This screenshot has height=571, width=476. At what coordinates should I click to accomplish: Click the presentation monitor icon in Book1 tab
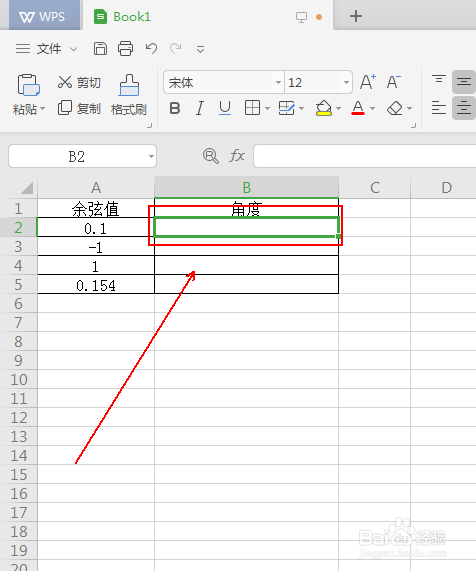[x=301, y=17]
